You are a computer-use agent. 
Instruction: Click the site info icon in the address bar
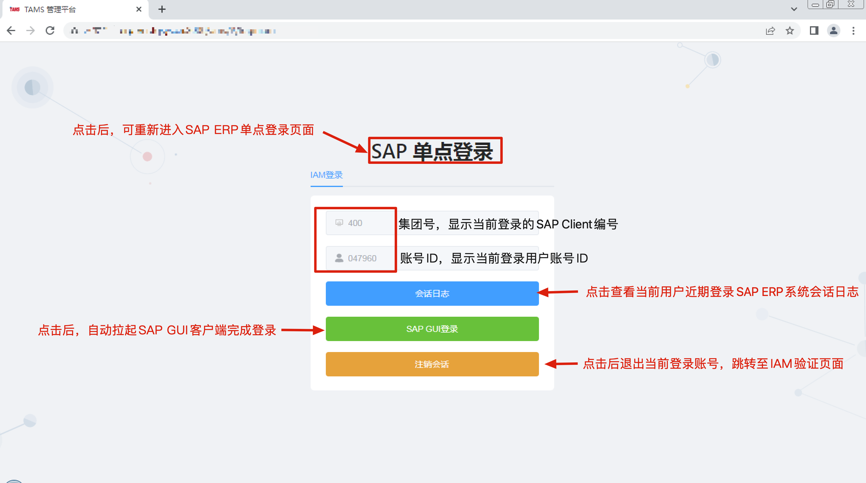point(75,31)
